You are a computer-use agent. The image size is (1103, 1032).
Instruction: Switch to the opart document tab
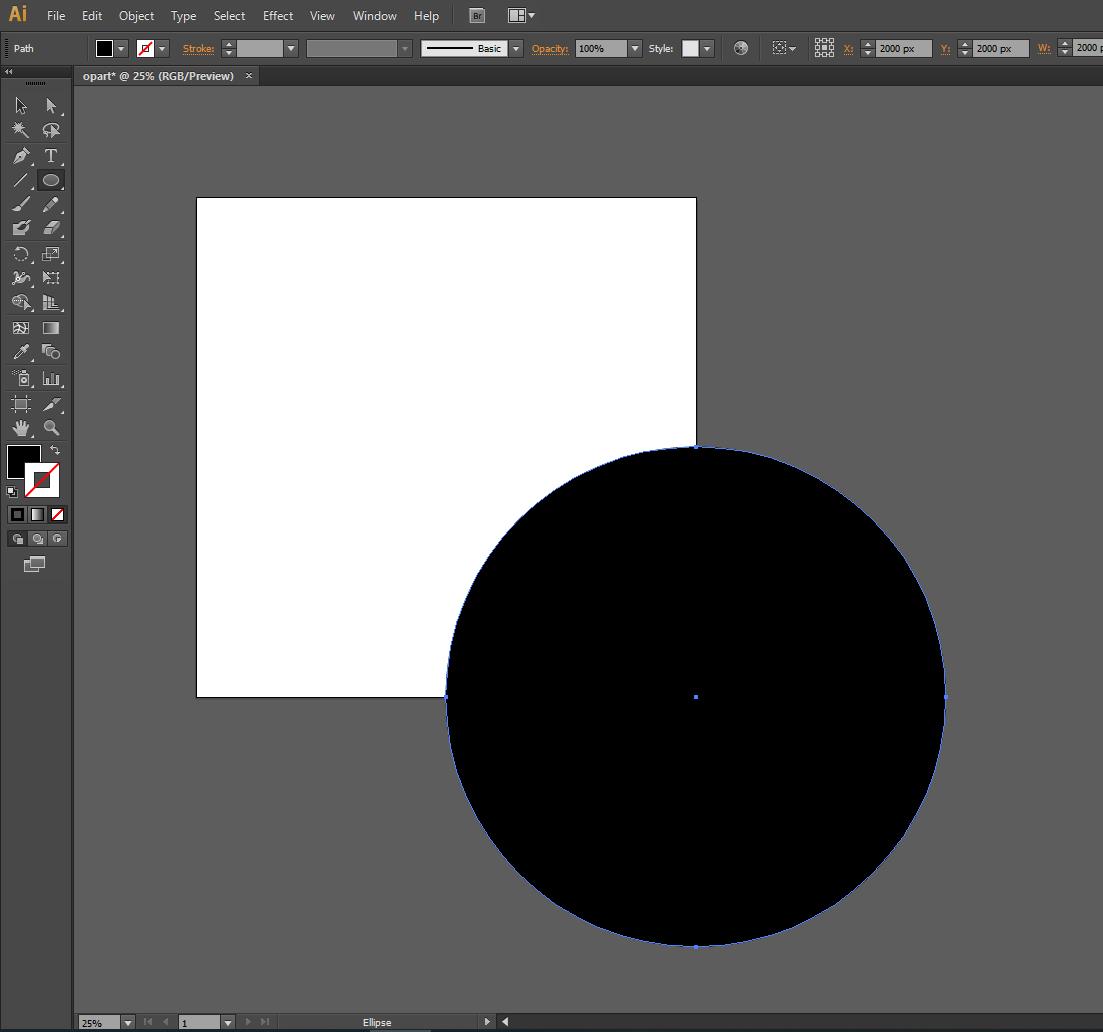158,76
